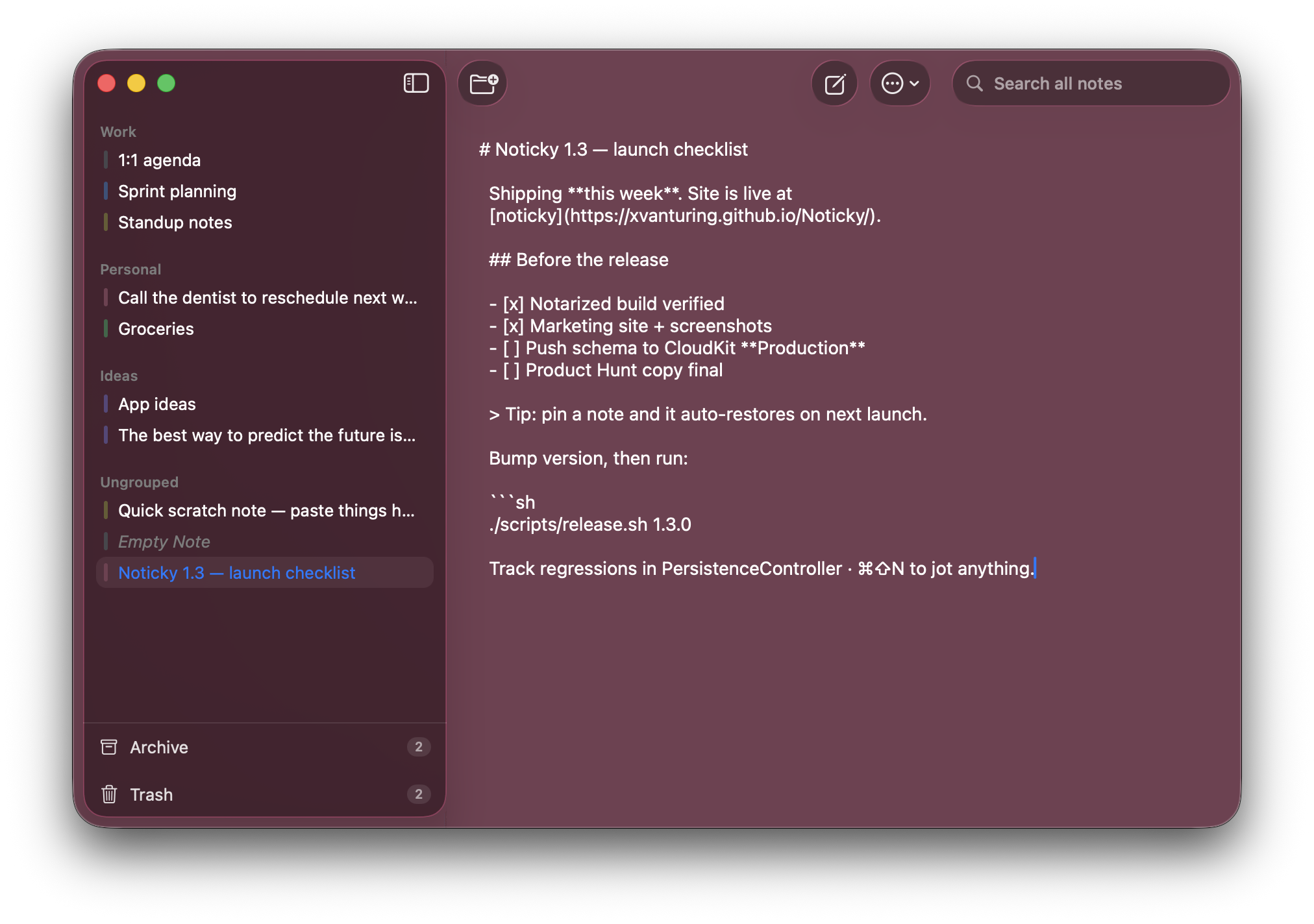Click the App ideas color bar
1314x924 pixels.
(106, 404)
